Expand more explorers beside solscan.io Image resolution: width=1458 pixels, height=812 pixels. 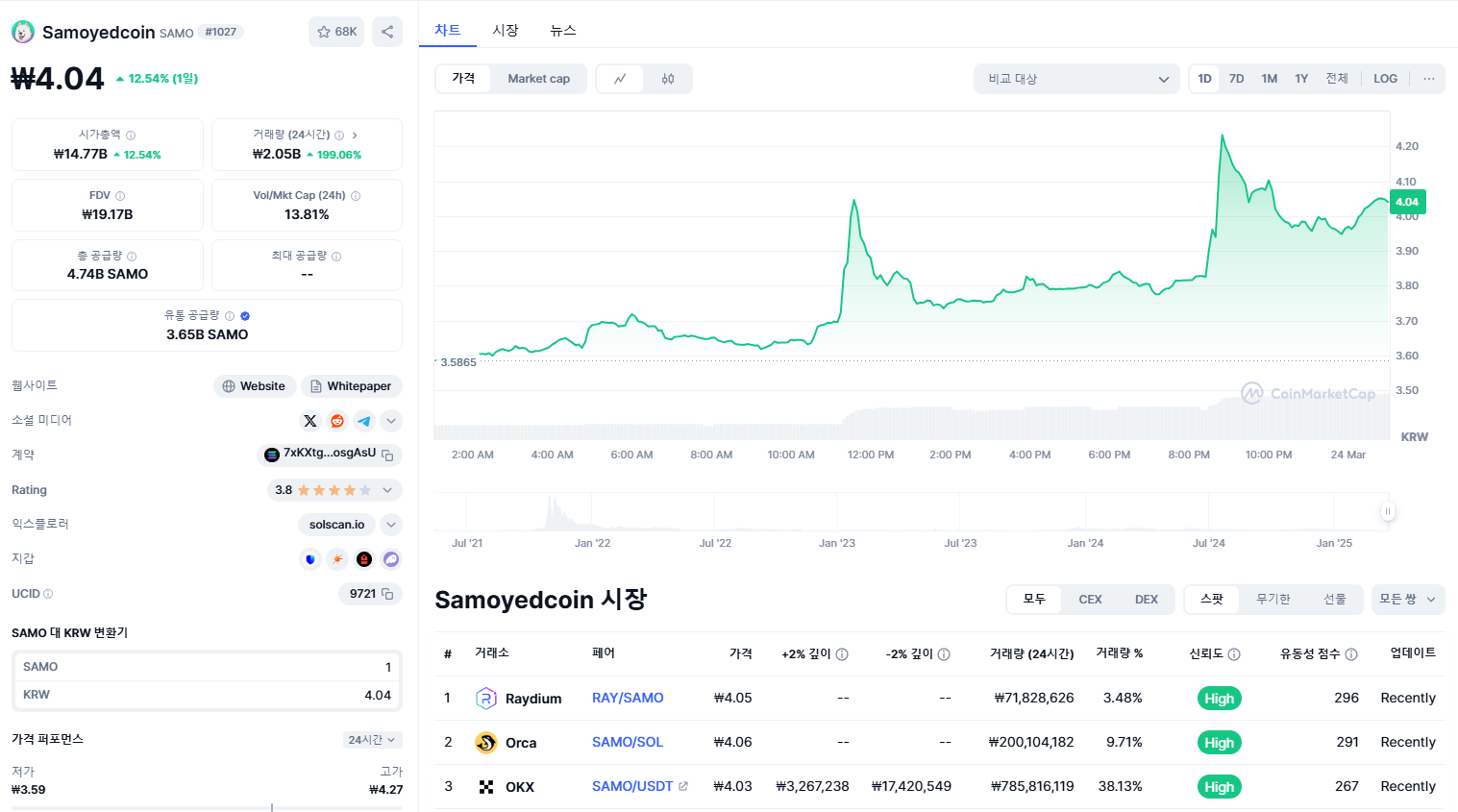coord(391,525)
